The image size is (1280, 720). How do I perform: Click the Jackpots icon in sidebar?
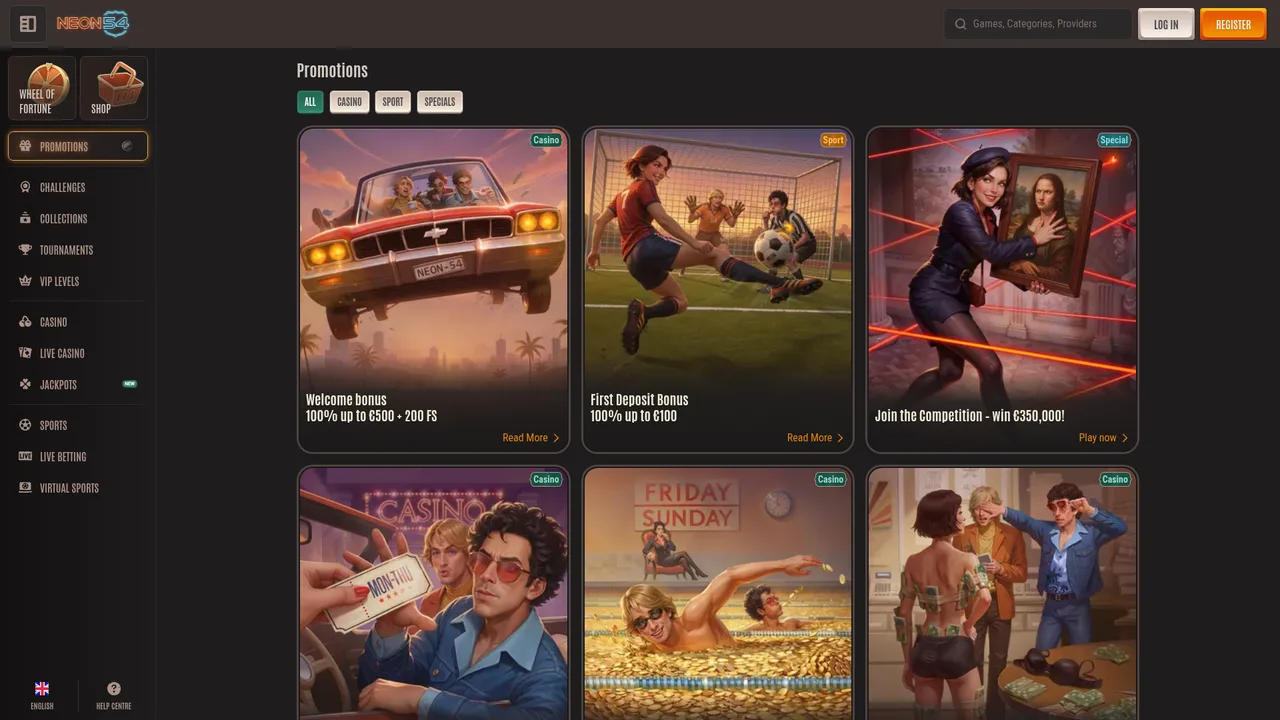click(x=25, y=384)
